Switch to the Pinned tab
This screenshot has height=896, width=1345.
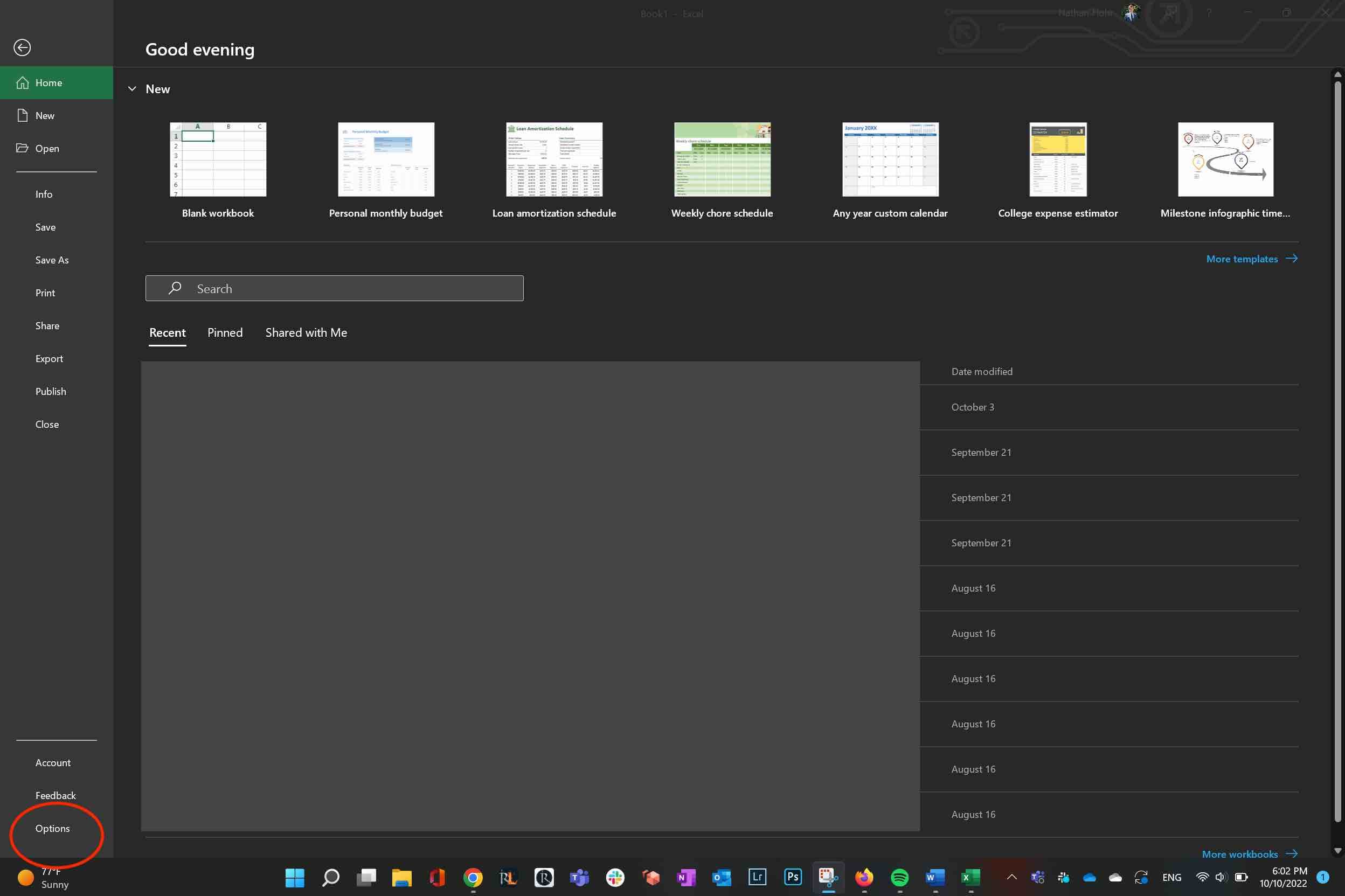coord(225,332)
